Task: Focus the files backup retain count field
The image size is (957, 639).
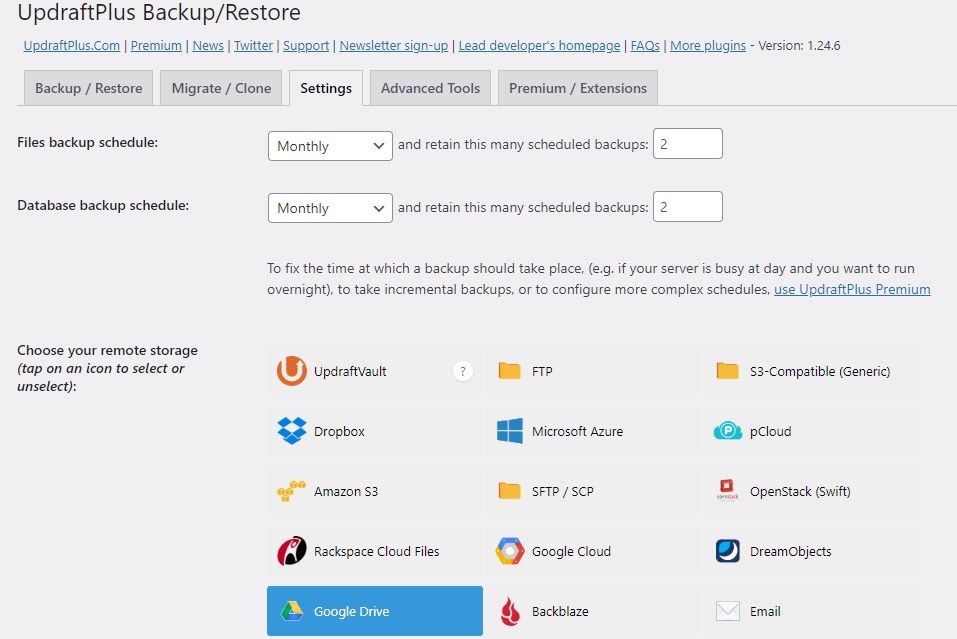Action: pos(687,144)
